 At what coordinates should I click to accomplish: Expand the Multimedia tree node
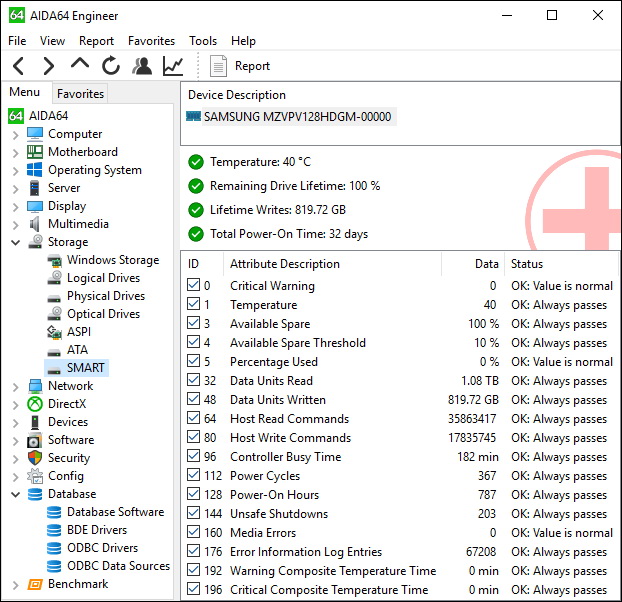[x=15, y=225]
